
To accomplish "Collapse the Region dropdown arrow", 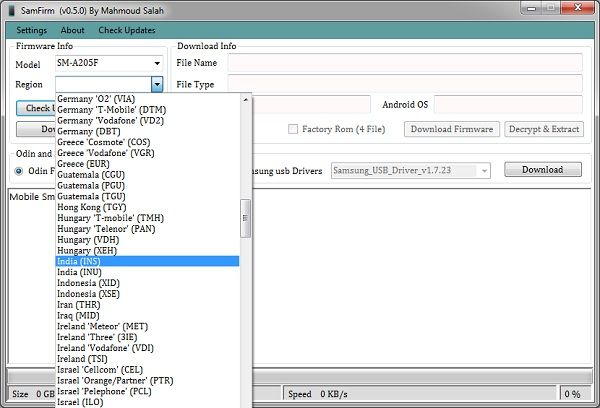I will (157, 84).
